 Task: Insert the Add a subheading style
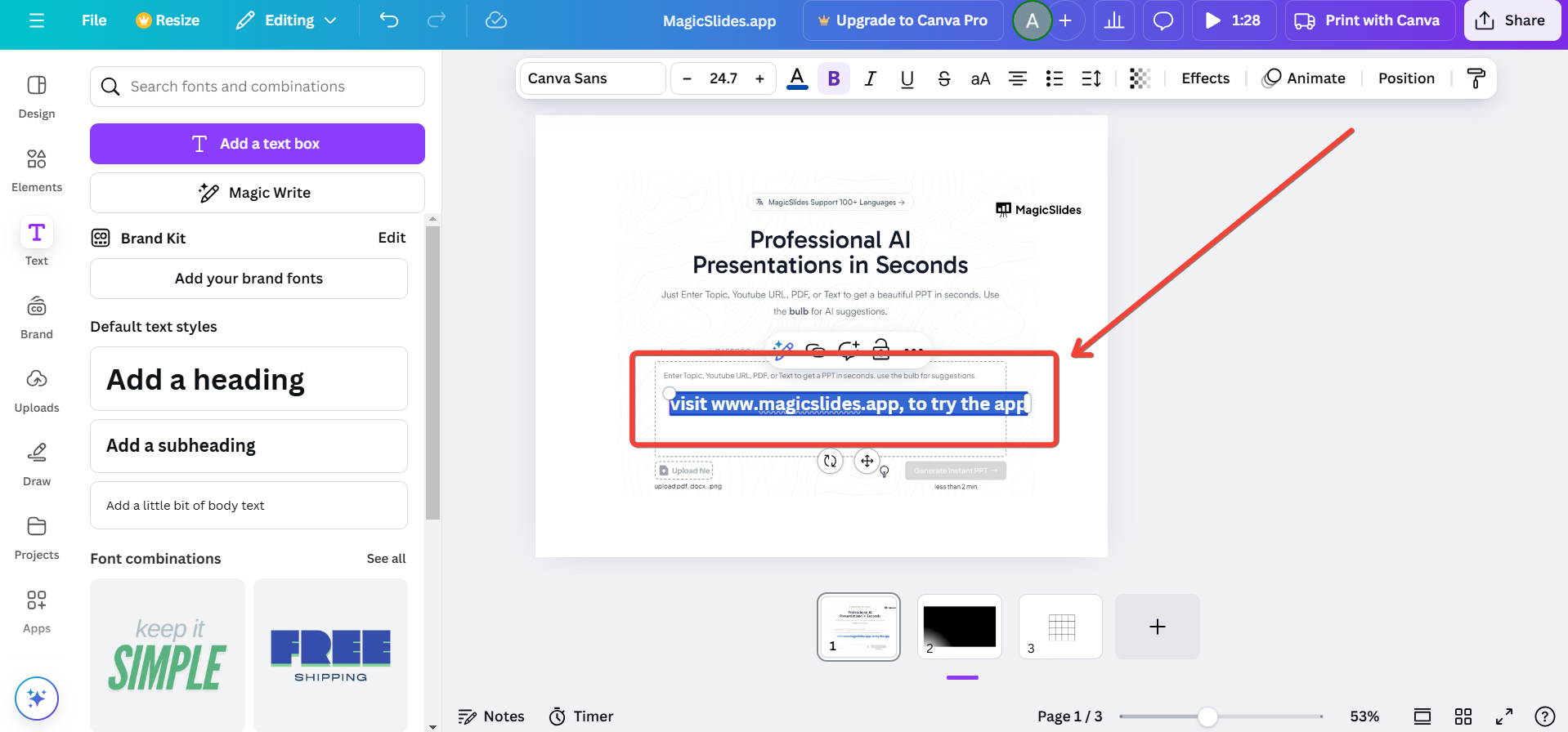coord(249,446)
